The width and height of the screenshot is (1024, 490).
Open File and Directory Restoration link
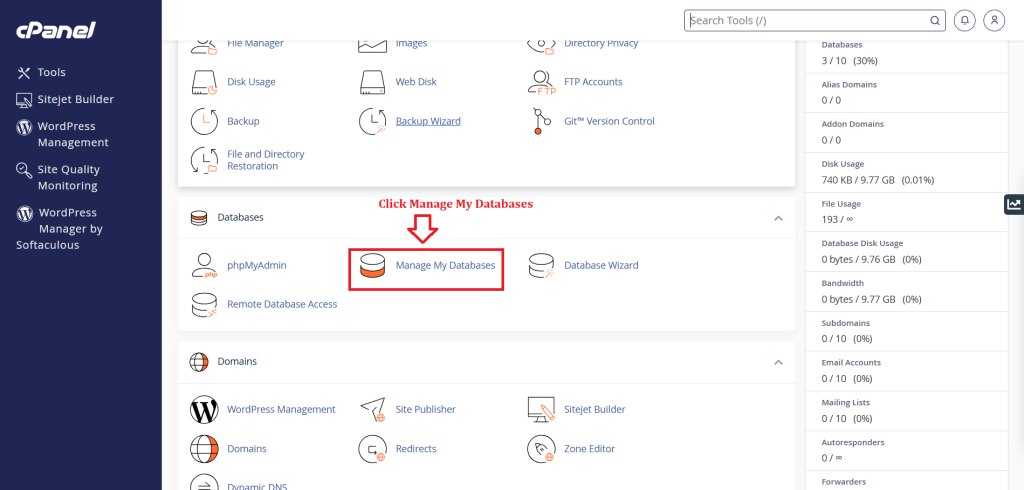tap(266, 160)
